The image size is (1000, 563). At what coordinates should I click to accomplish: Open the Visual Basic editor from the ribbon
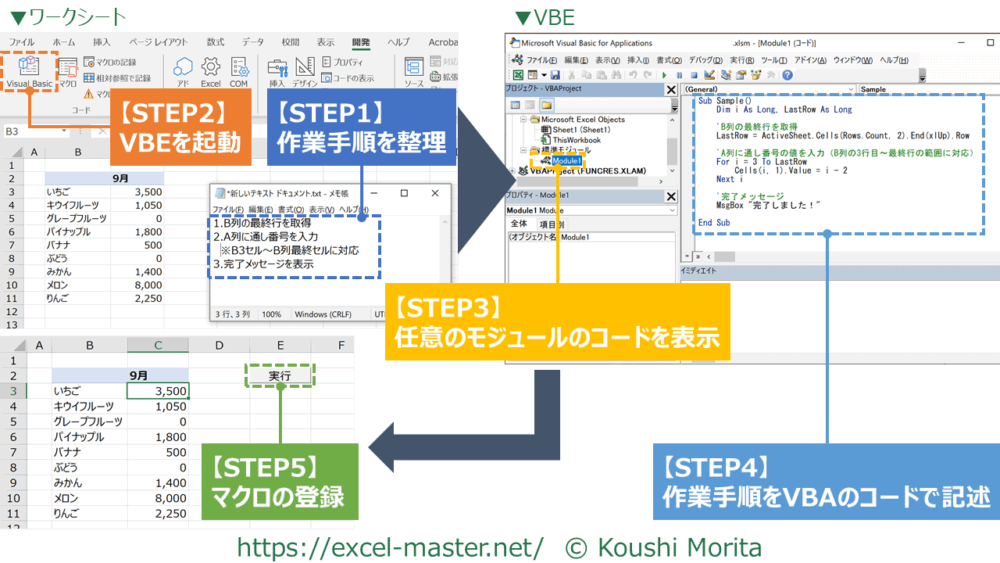(29, 72)
